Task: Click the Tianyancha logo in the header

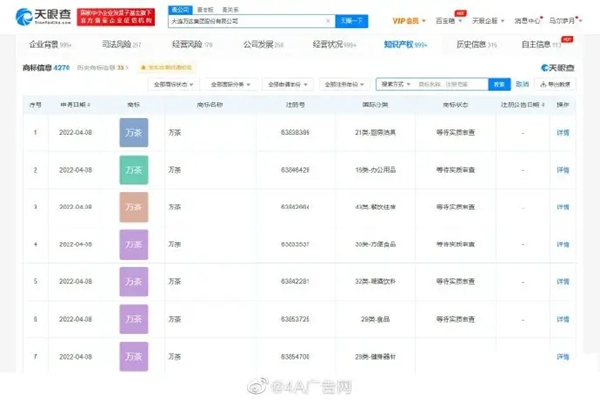Action: [43, 16]
